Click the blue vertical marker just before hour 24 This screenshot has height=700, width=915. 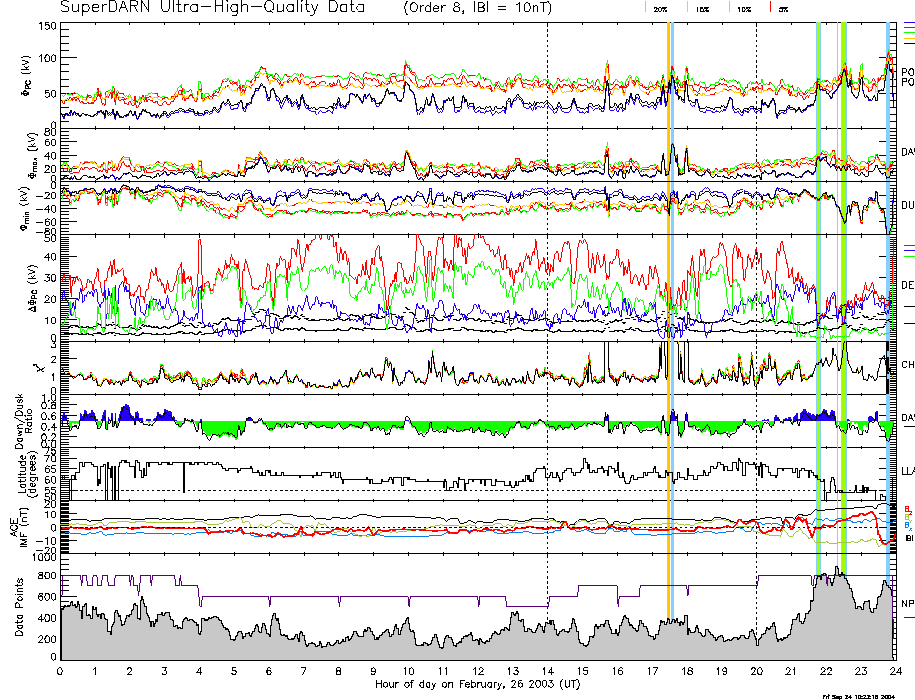[887, 300]
